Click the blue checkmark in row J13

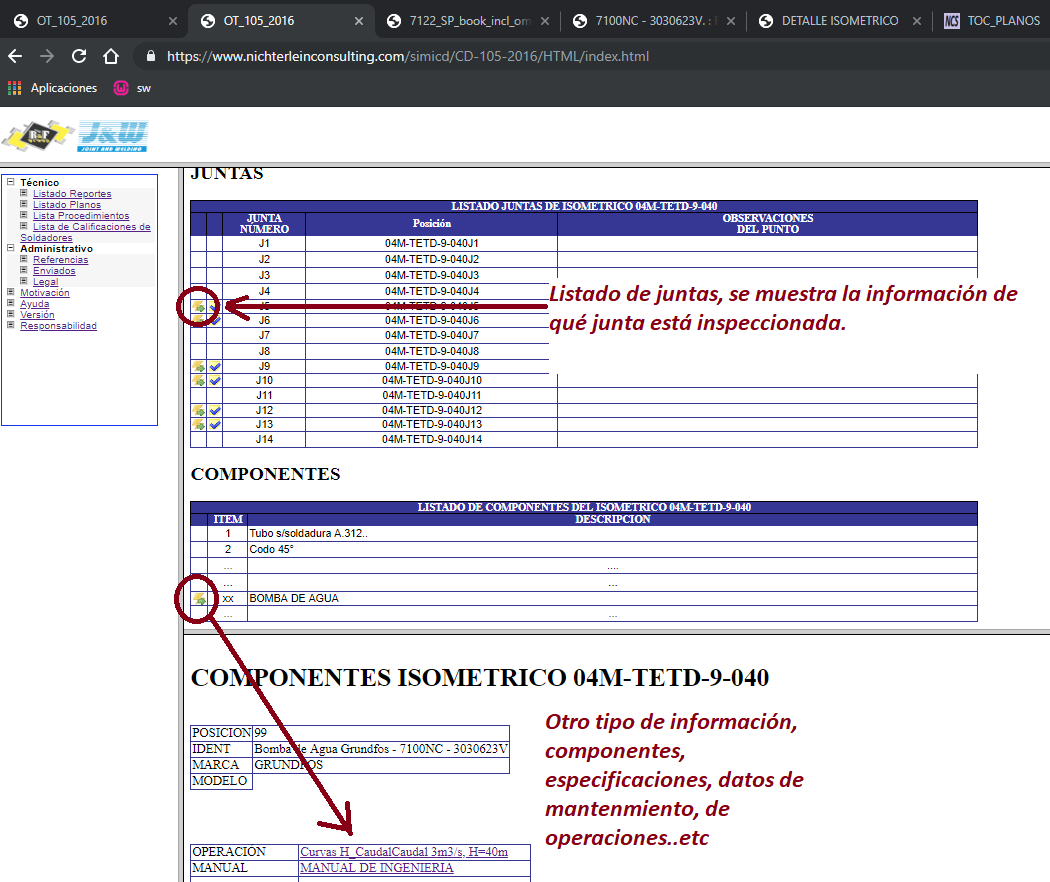pyautogui.click(x=214, y=425)
